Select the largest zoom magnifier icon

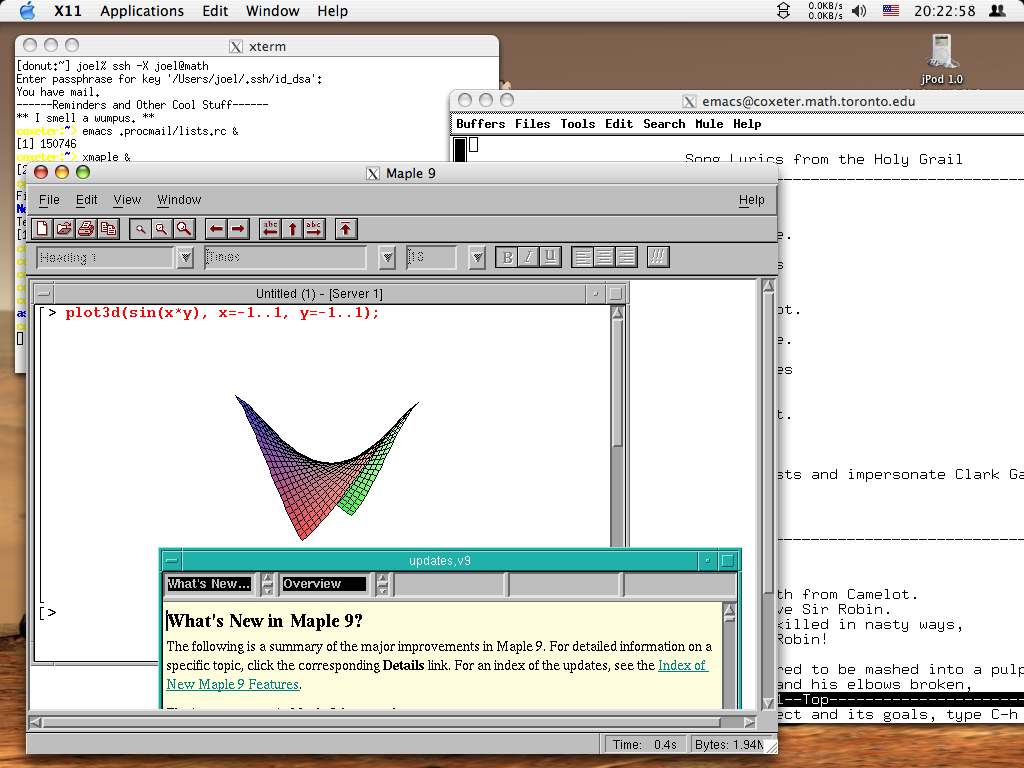point(184,229)
